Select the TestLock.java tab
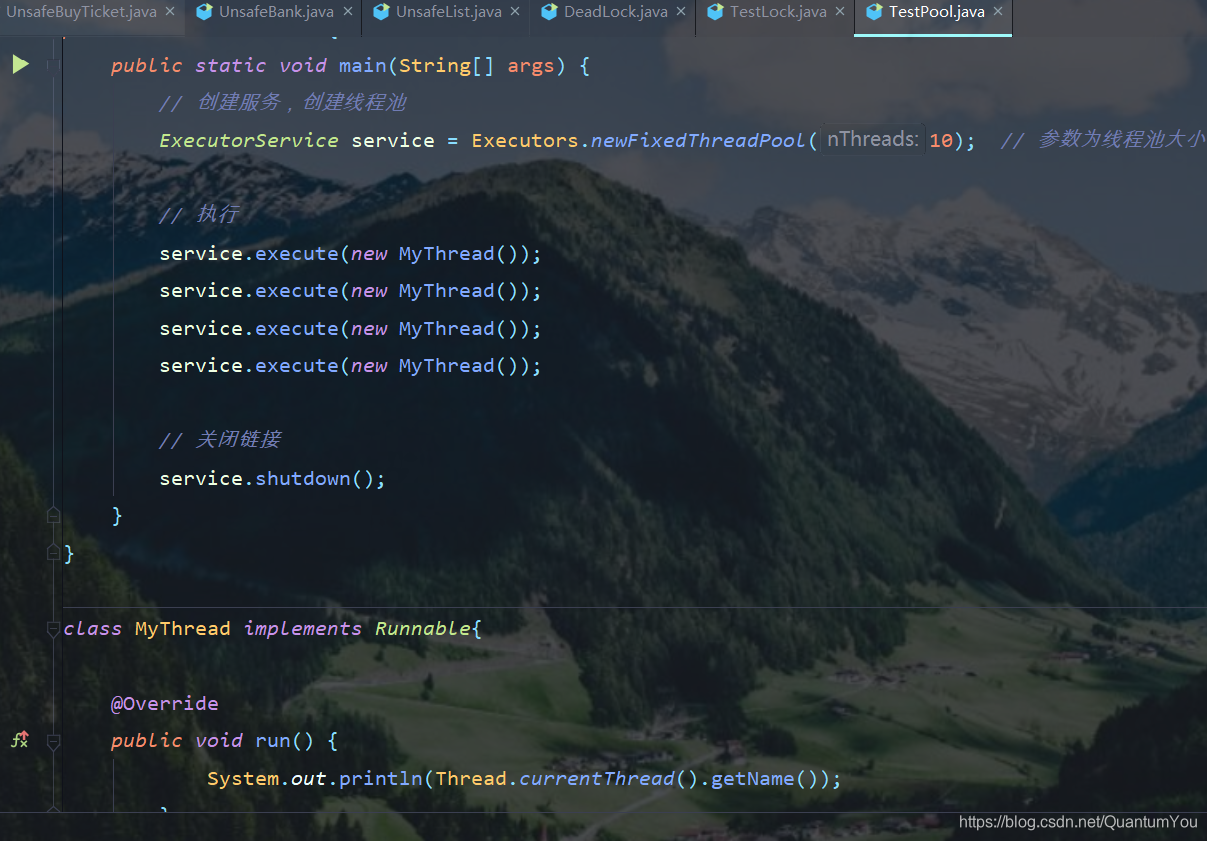Image resolution: width=1207 pixels, height=841 pixels. (778, 12)
